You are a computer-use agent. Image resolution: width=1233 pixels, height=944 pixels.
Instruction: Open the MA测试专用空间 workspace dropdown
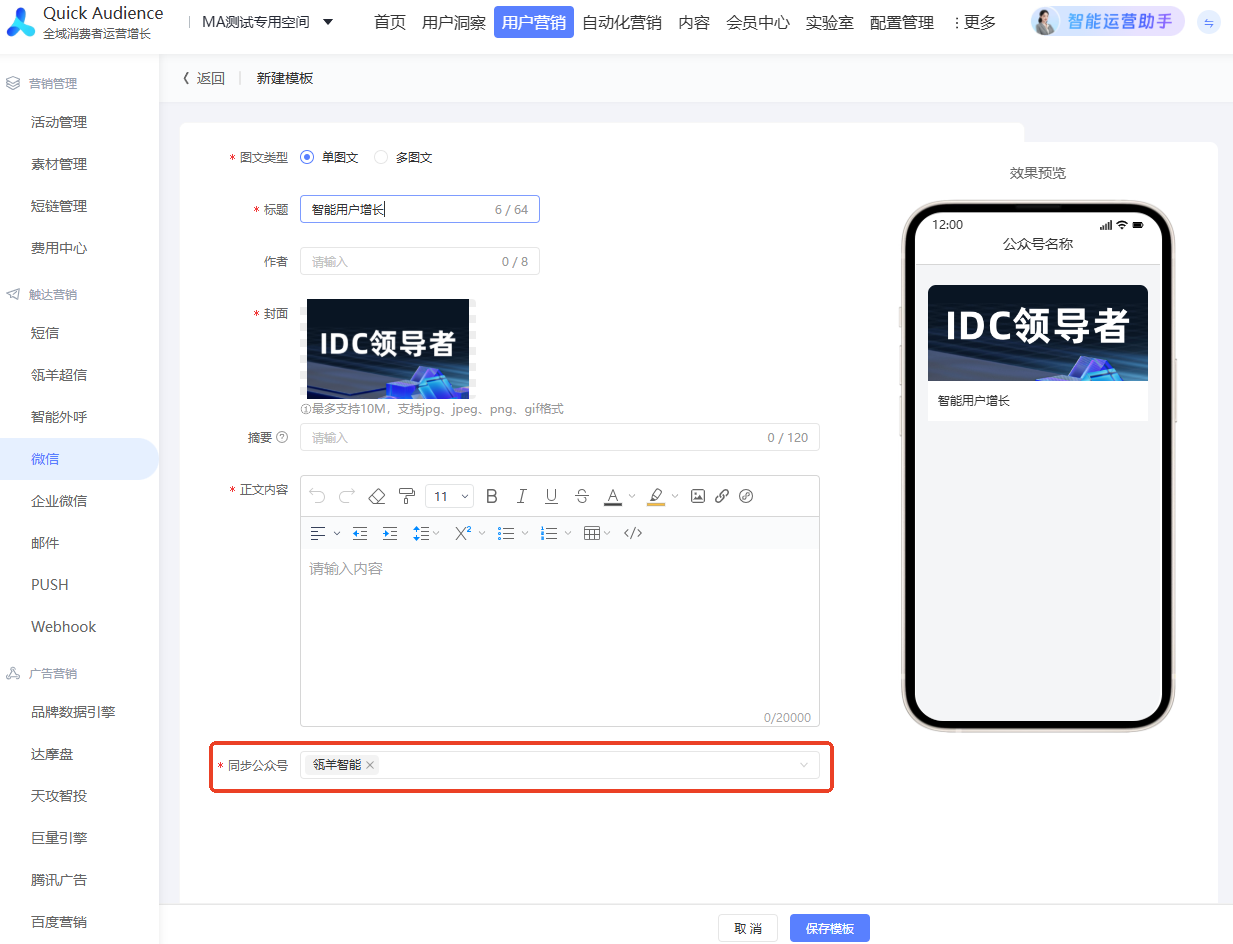pyautogui.click(x=267, y=22)
